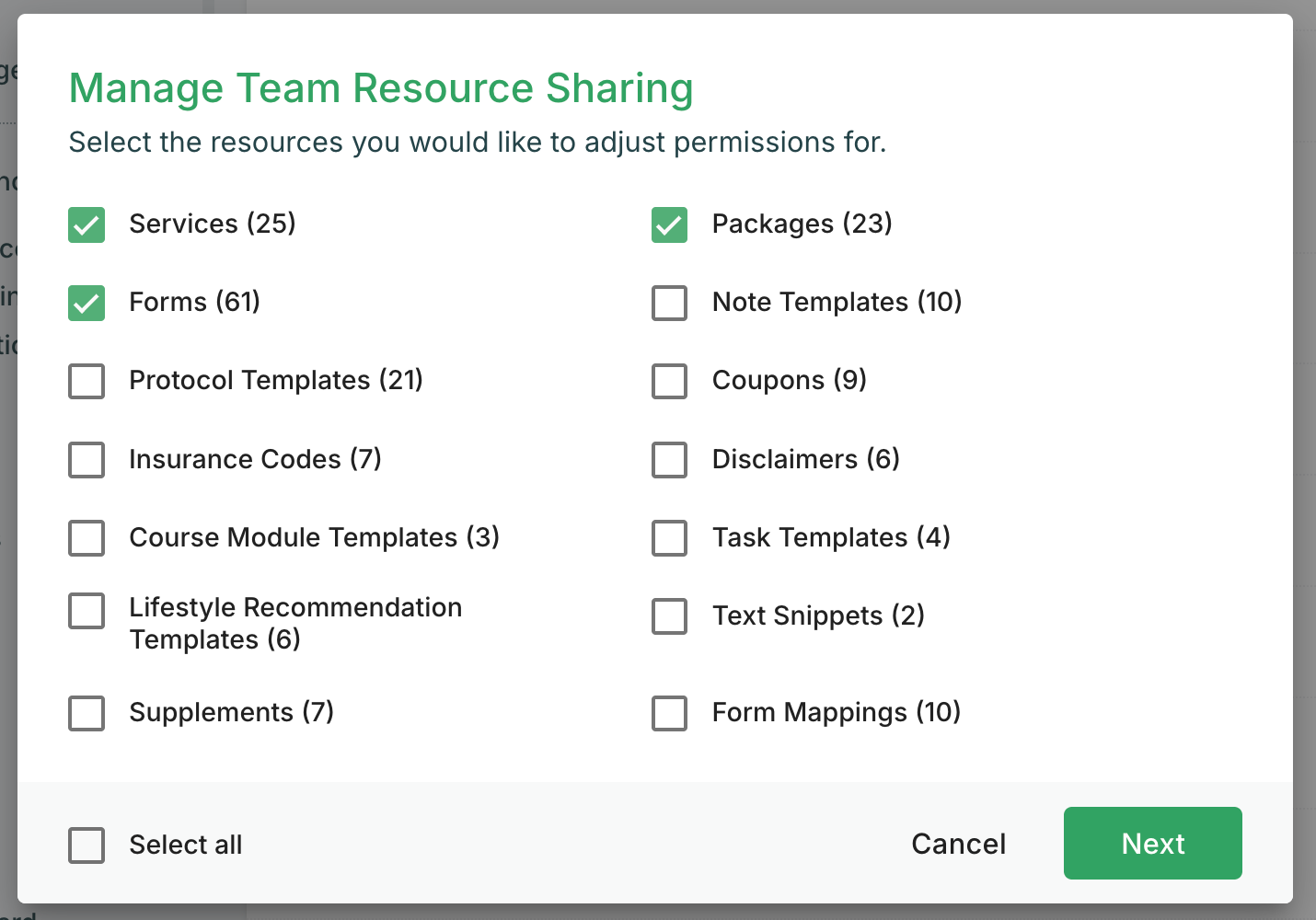This screenshot has height=920, width=1316.
Task: Click the Select all label text
Action: [x=185, y=845]
